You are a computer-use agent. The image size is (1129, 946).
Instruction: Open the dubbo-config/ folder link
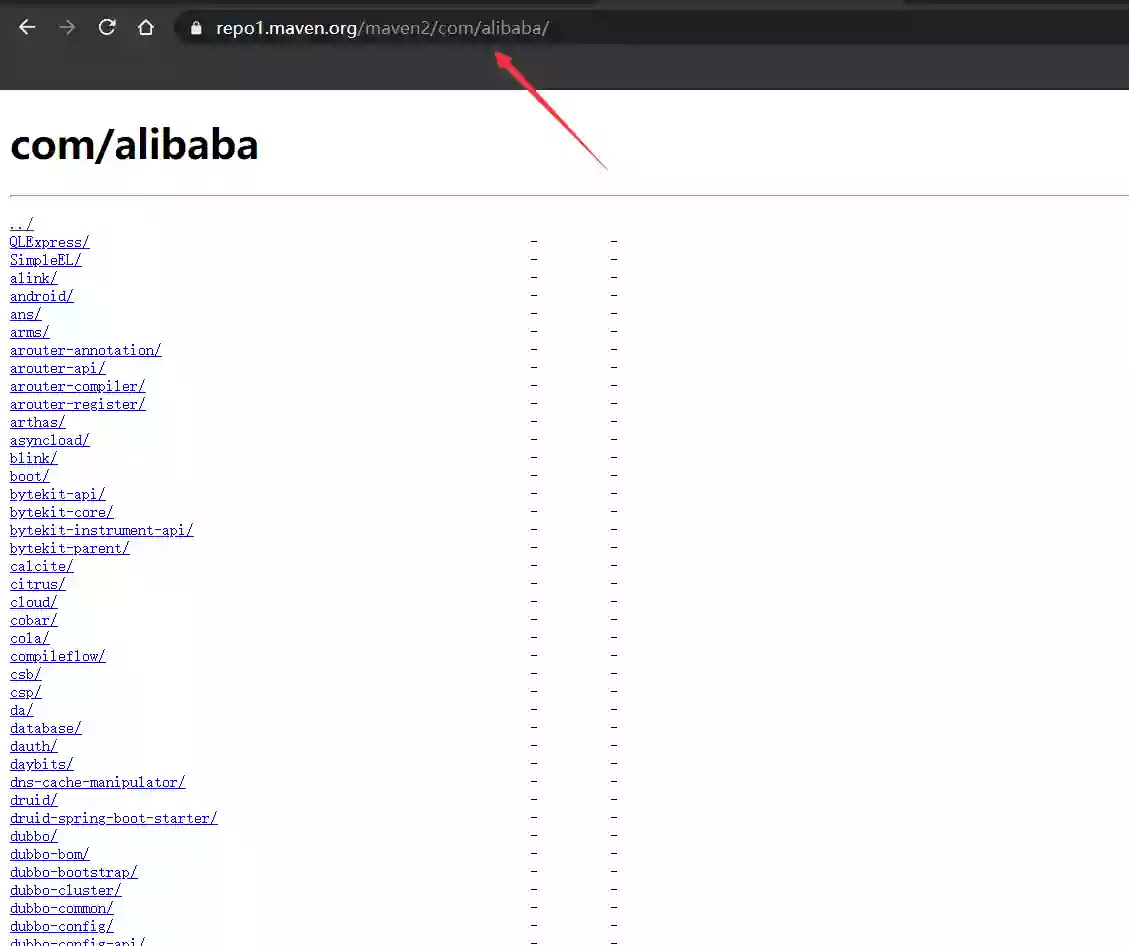click(x=62, y=926)
